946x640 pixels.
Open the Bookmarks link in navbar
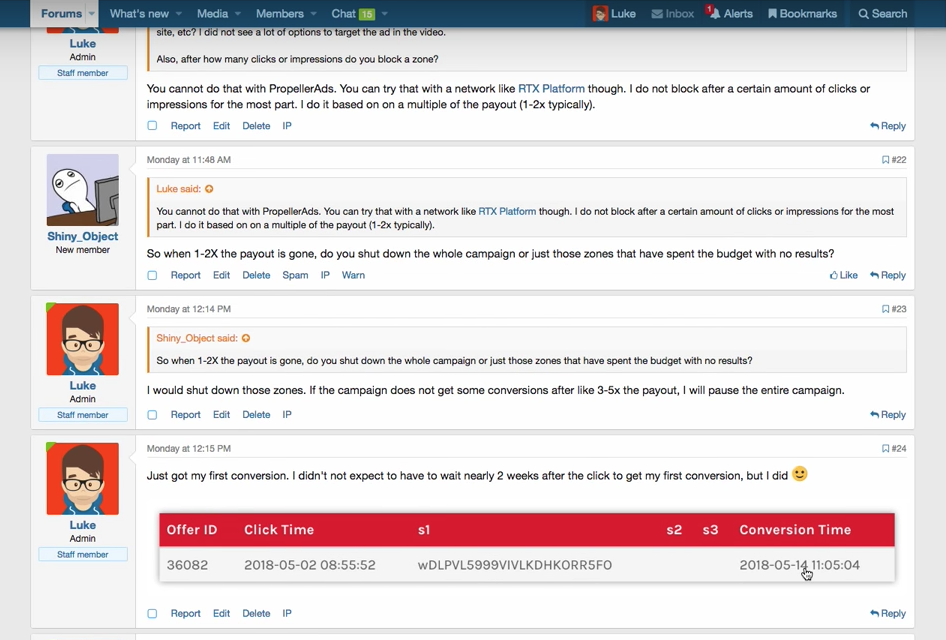802,13
